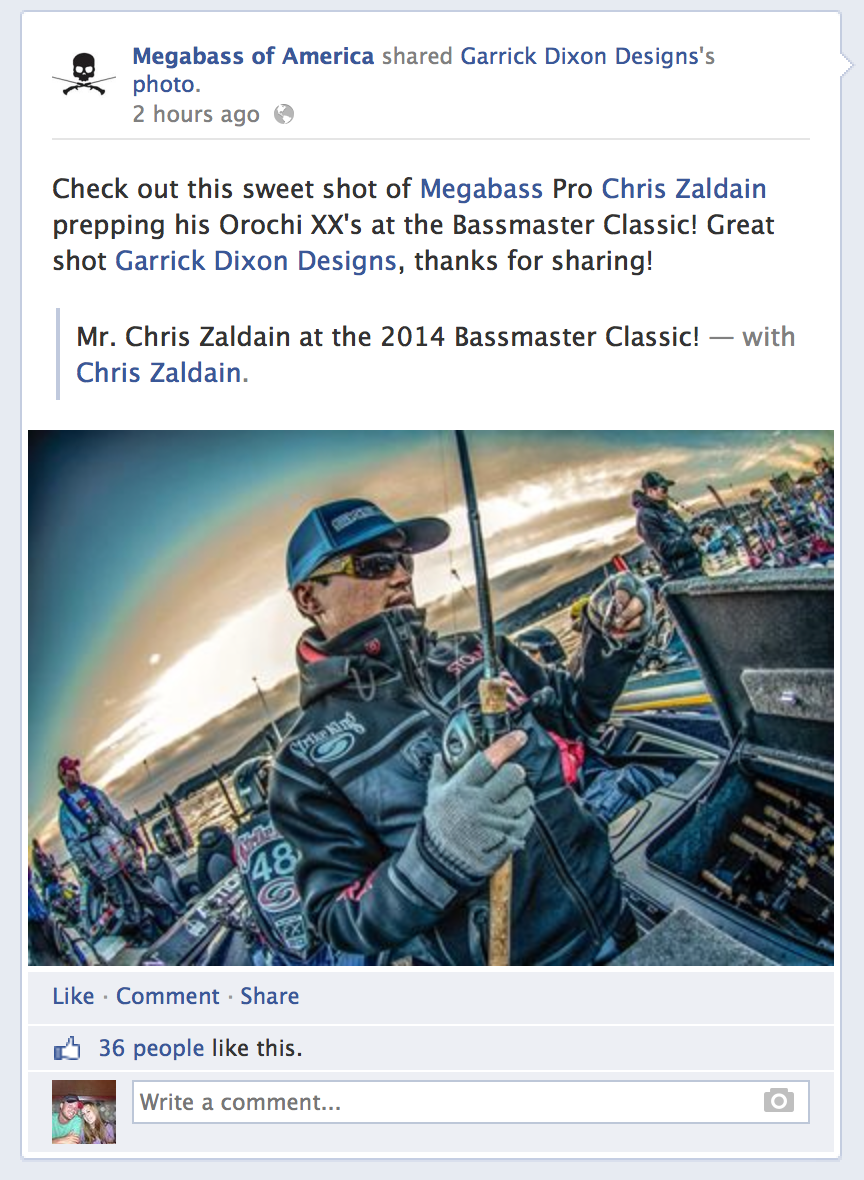Open tagged Chris Zaldain link in quote
Screen dimensions: 864x1180
159,373
